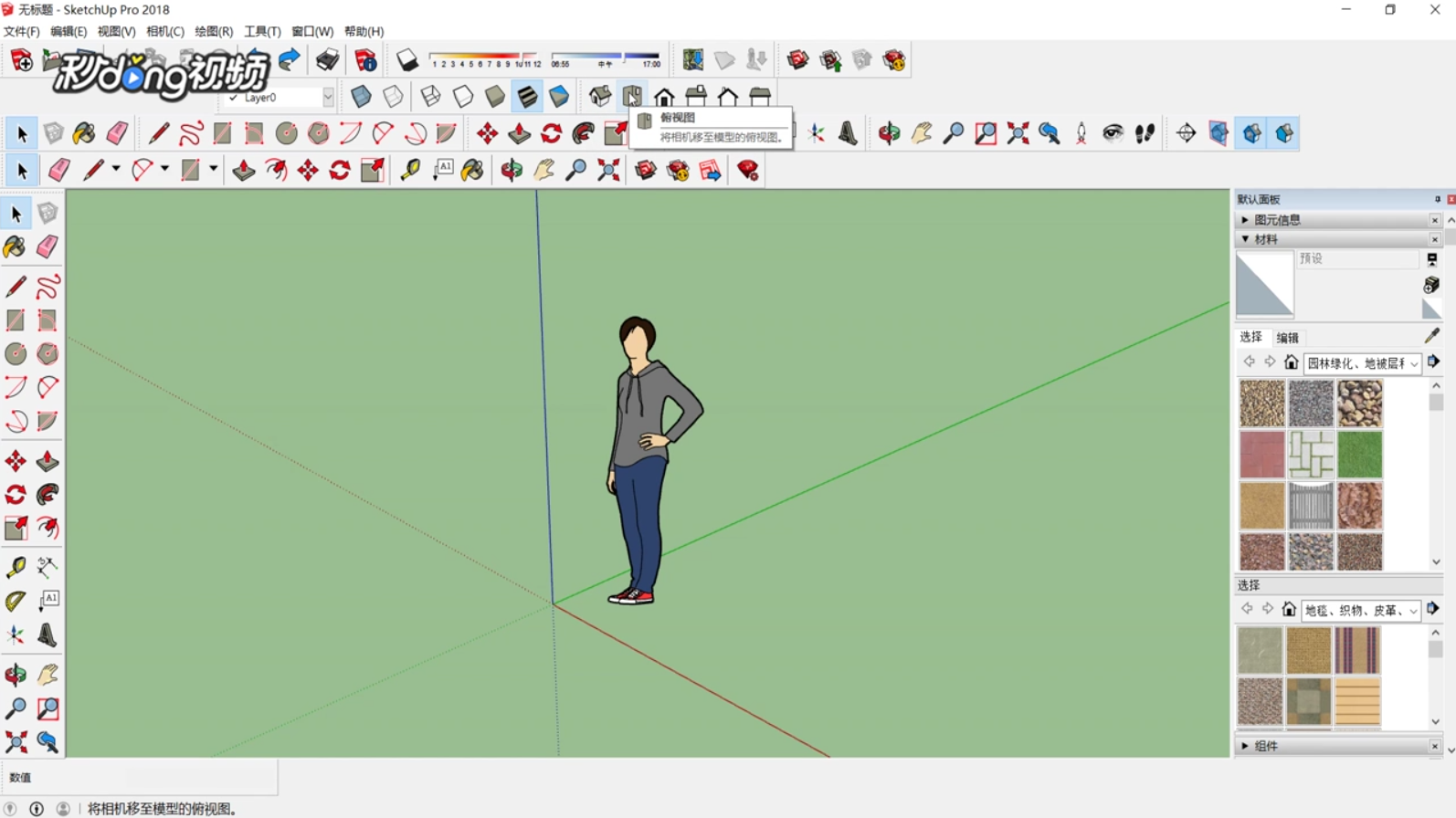
Task: Select the Rotate tool in left toolbar
Action: click(x=16, y=495)
